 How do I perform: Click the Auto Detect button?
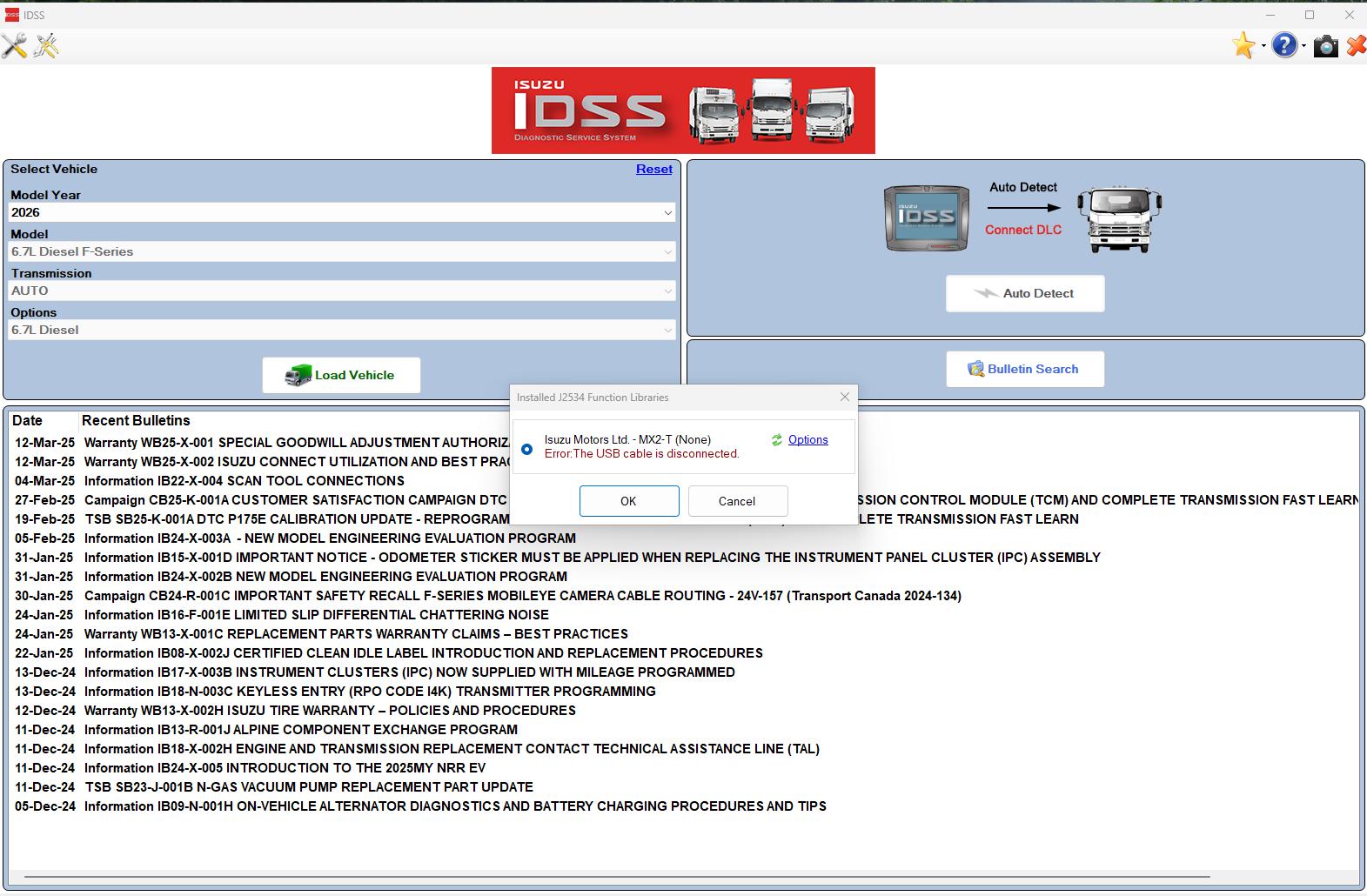click(1025, 293)
